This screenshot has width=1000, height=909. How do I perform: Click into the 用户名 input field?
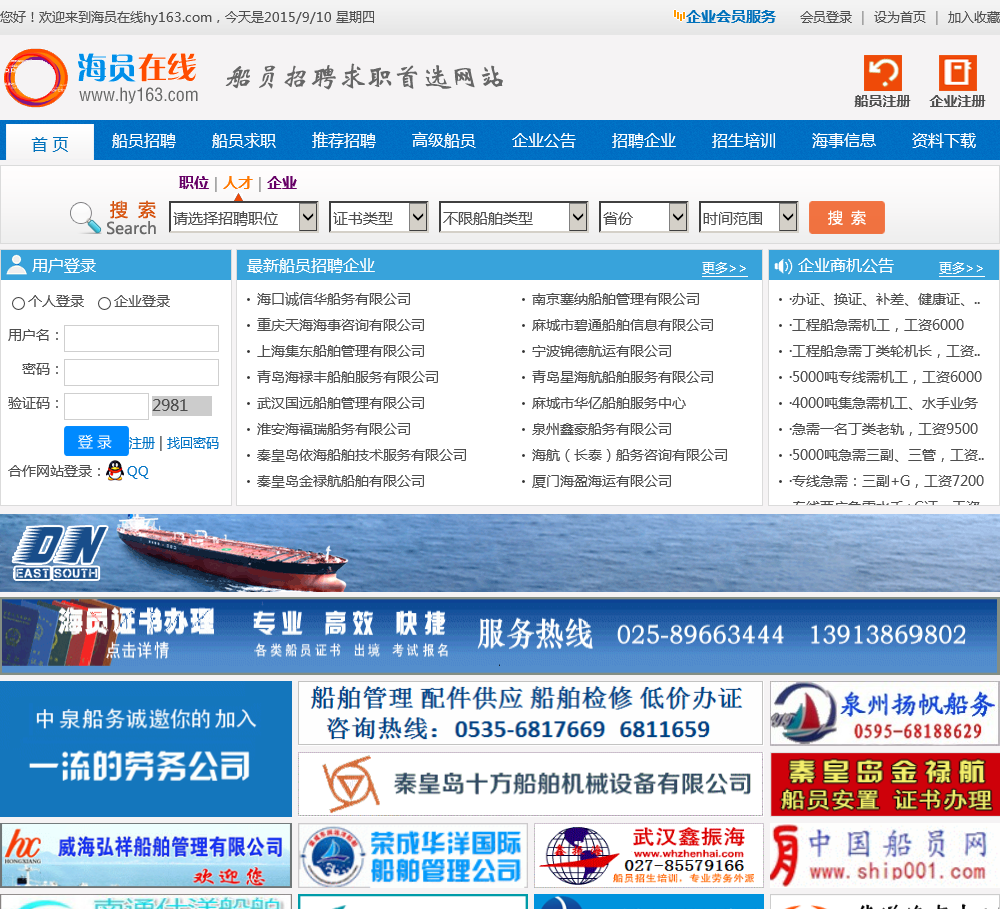[142, 338]
